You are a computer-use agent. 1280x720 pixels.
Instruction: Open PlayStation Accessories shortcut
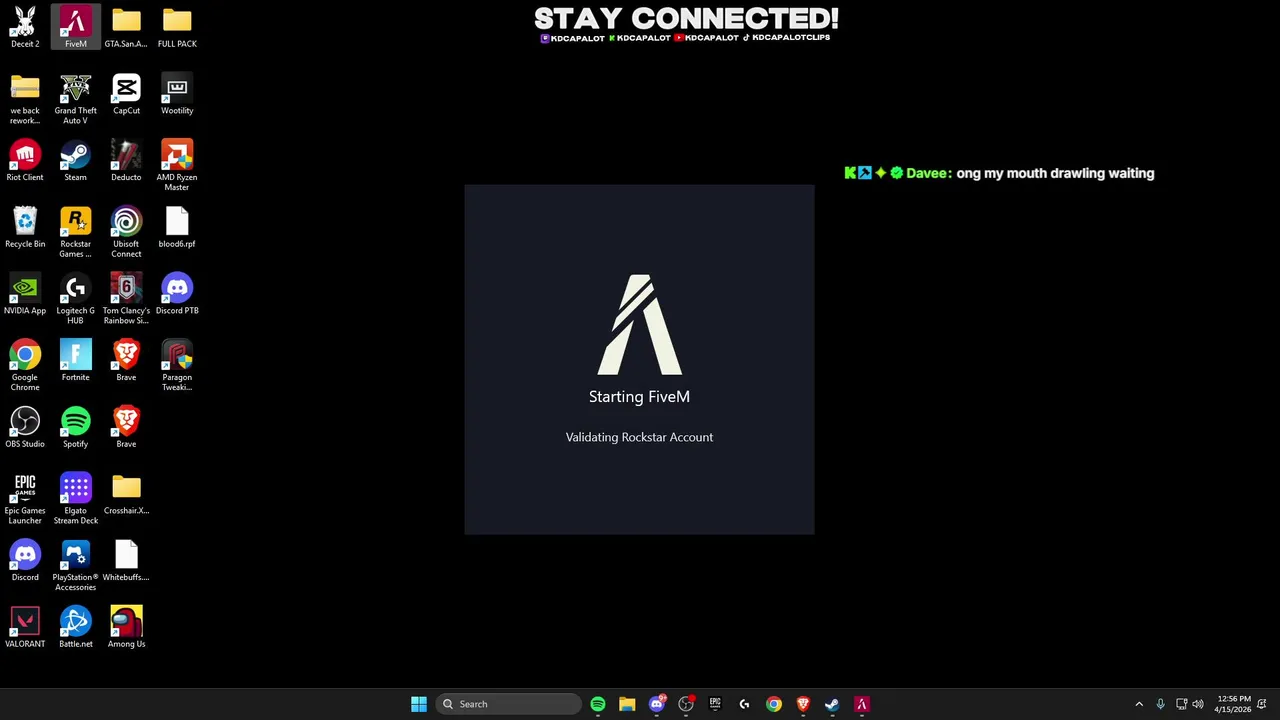coord(75,566)
